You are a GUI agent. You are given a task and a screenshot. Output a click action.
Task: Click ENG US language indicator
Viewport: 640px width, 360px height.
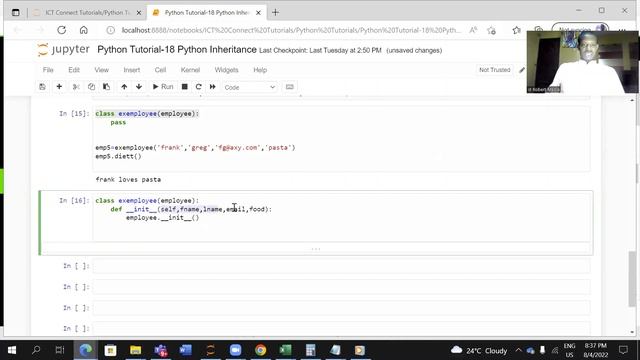[569, 350]
